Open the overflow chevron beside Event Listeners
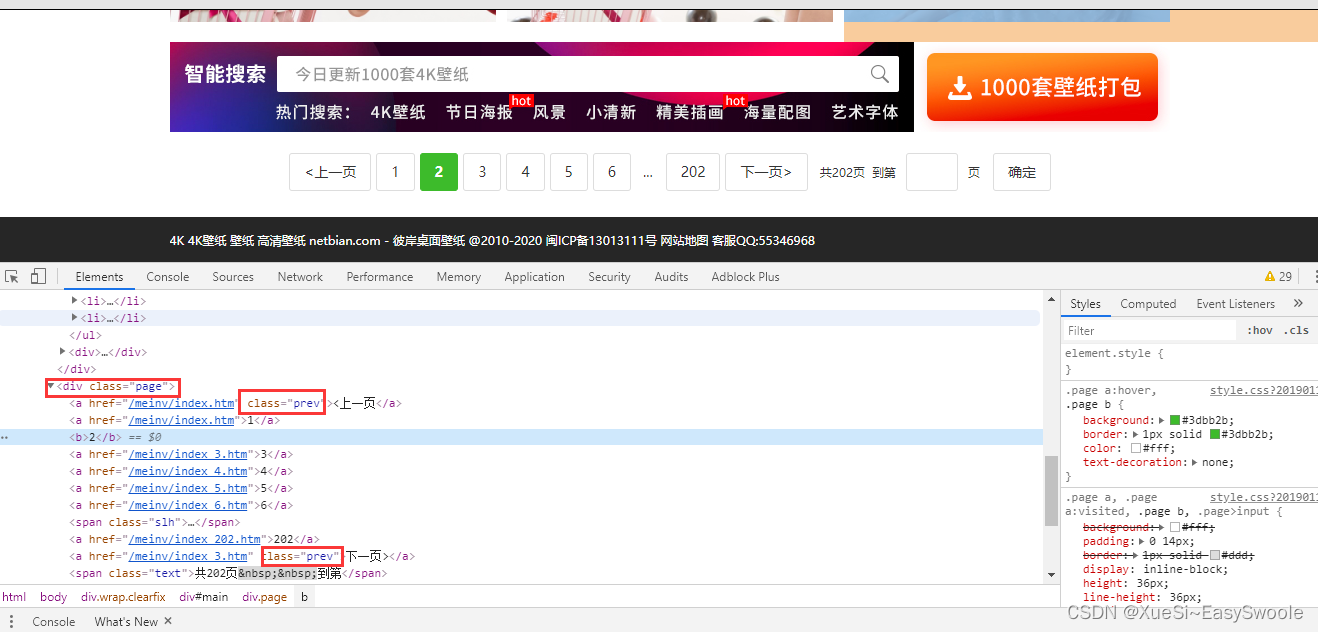 1298,303
